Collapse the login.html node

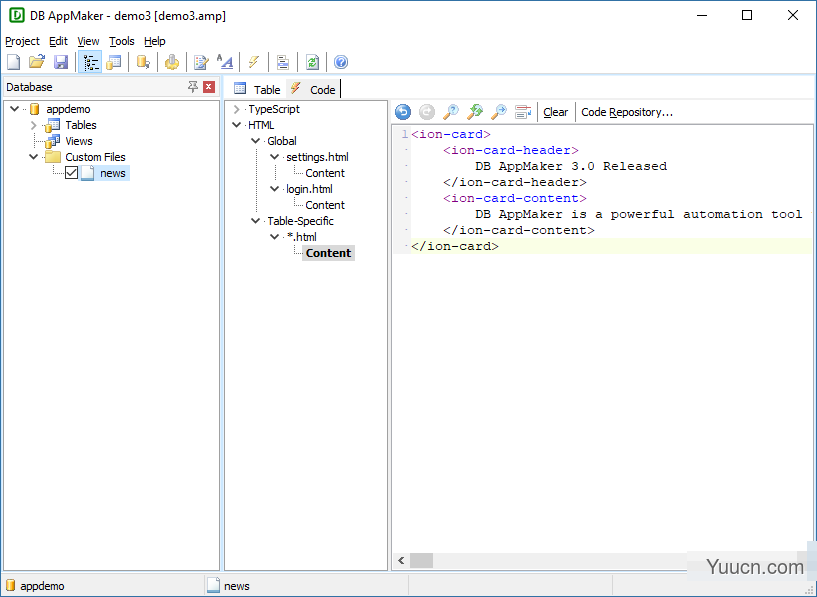(x=275, y=189)
